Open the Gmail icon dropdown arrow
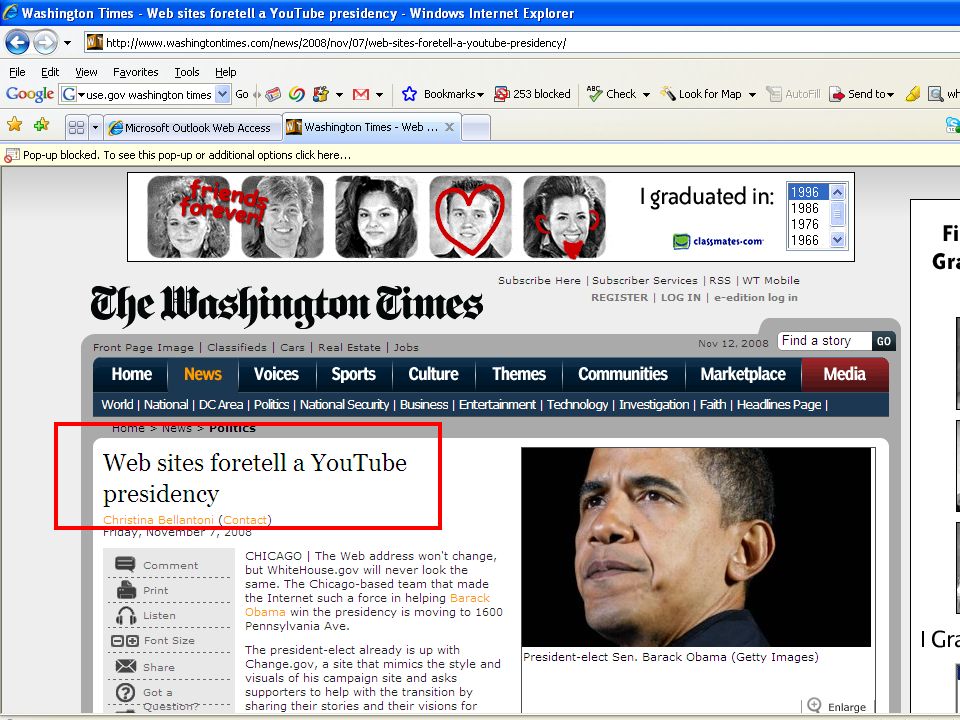The width and height of the screenshot is (960, 720). click(x=380, y=95)
